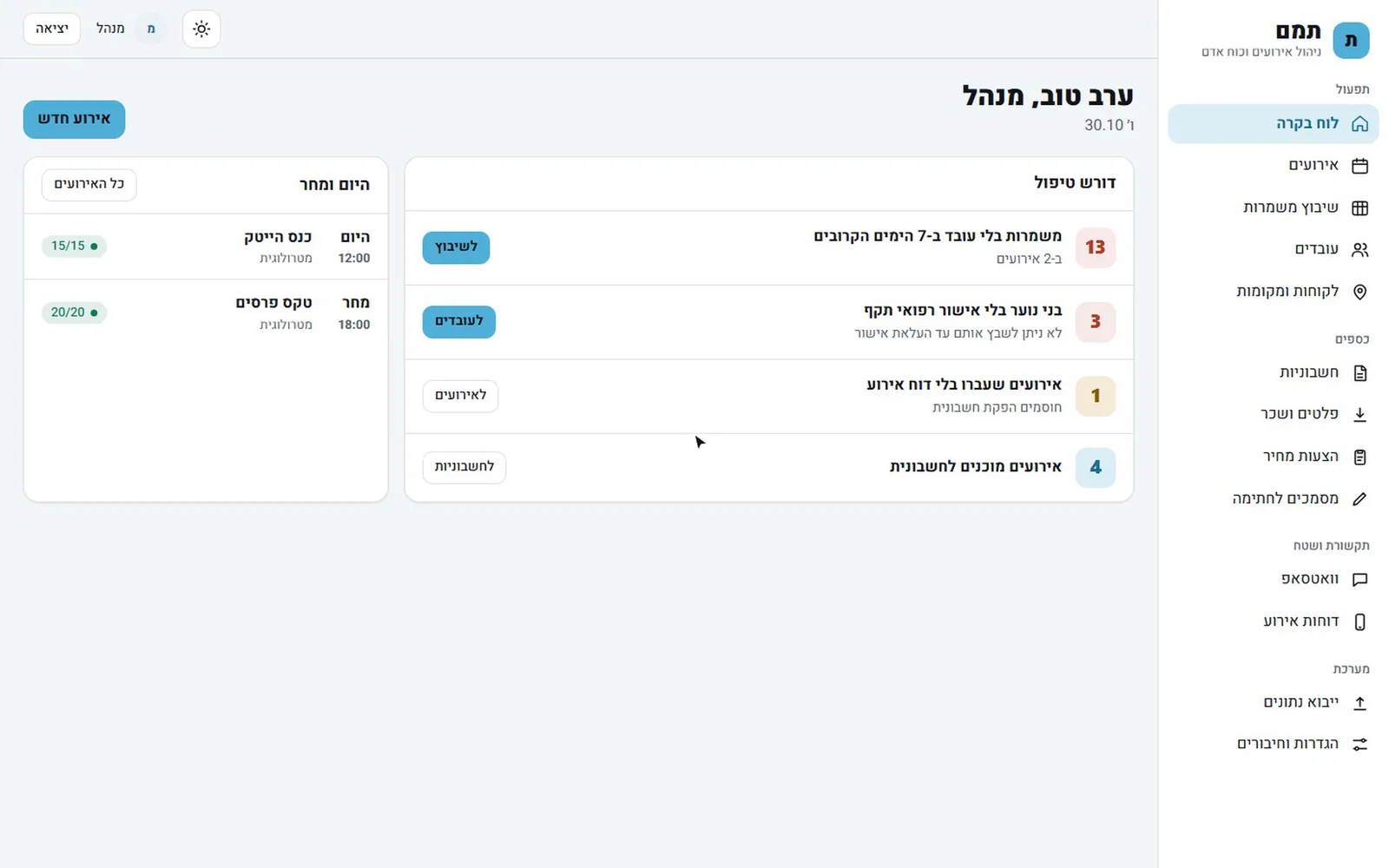Click the document icon for חשבוניות
This screenshot has height=868, width=1389.
click(1359, 373)
